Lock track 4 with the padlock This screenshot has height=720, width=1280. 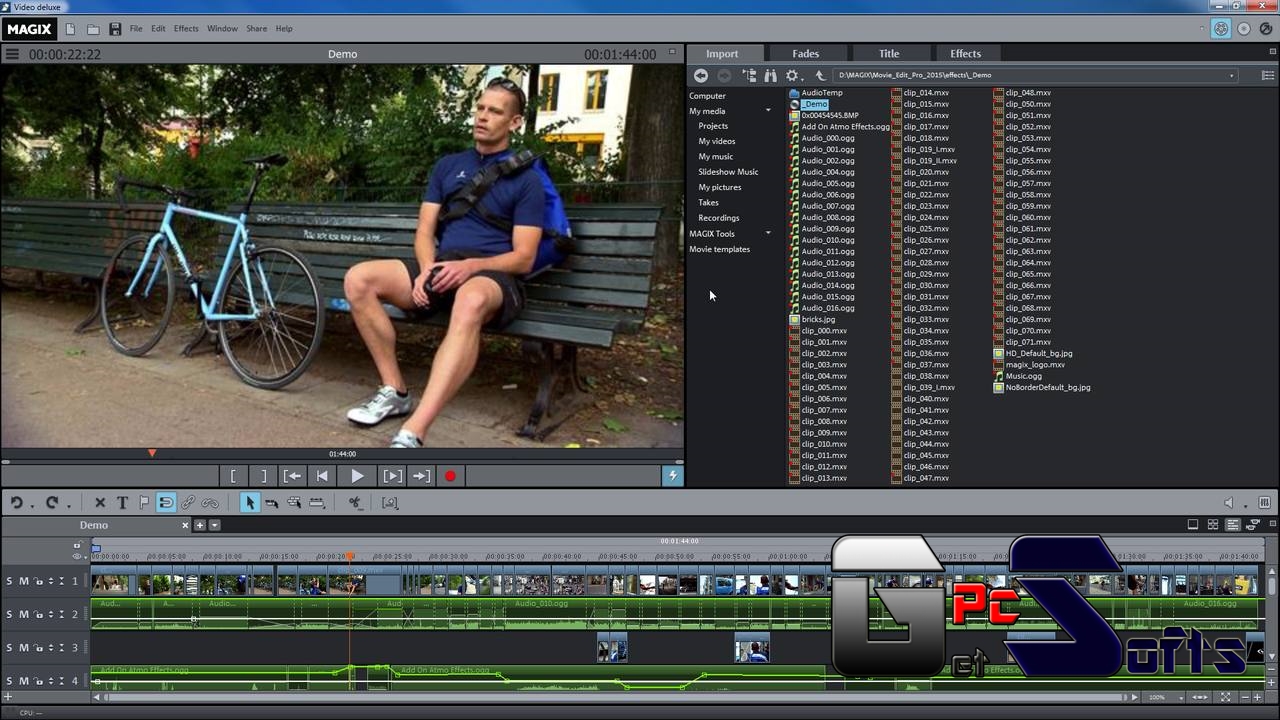point(38,681)
